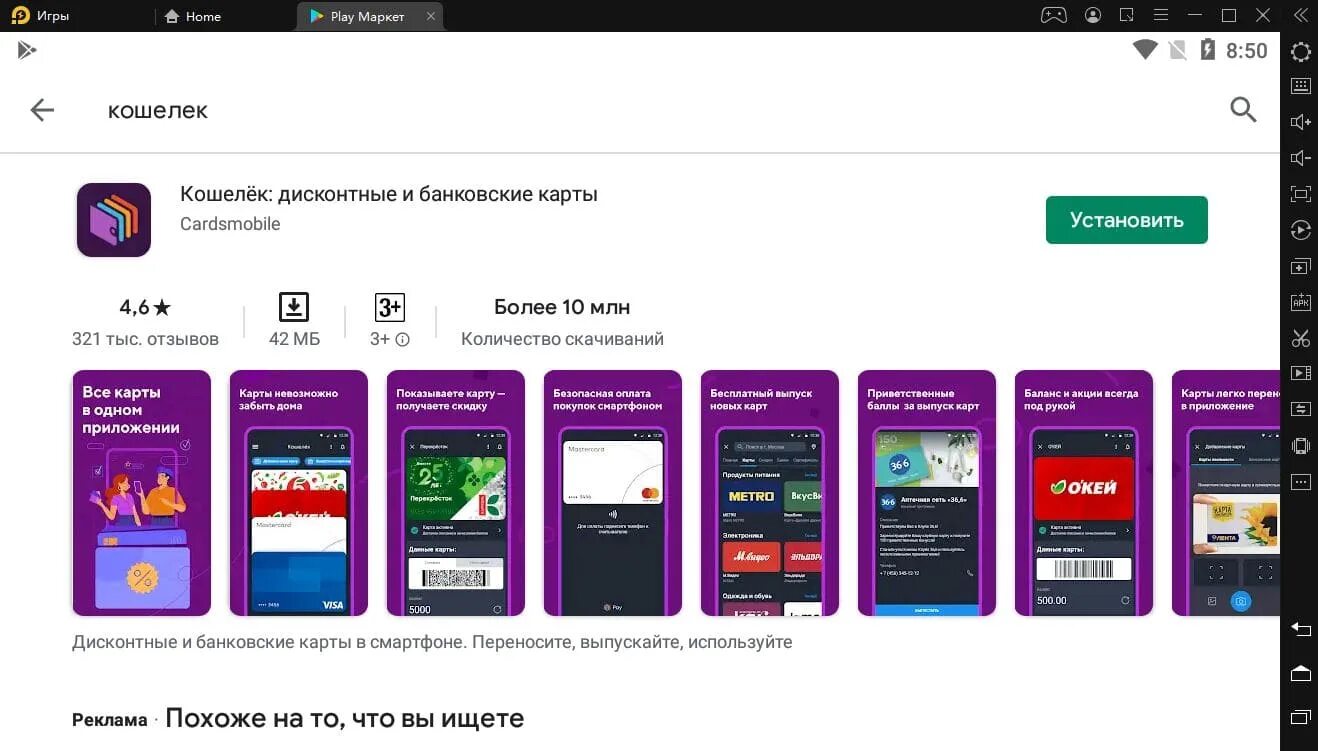The width and height of the screenshot is (1318, 751).
Task: Click the Wi-Fi status icon
Action: [1145, 49]
